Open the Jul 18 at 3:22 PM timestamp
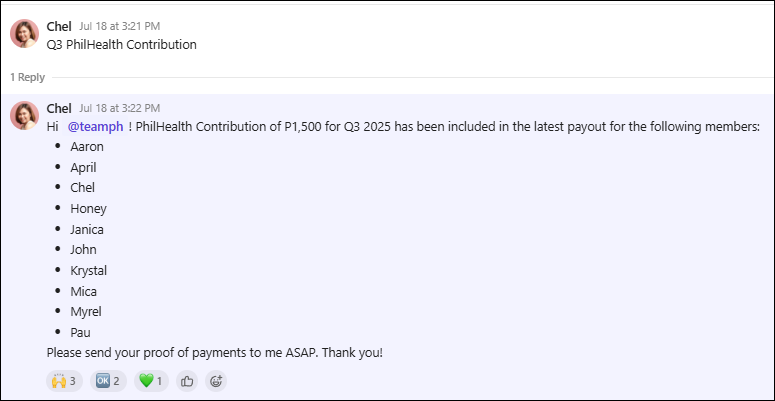This screenshot has height=401, width=775. click(x=119, y=108)
